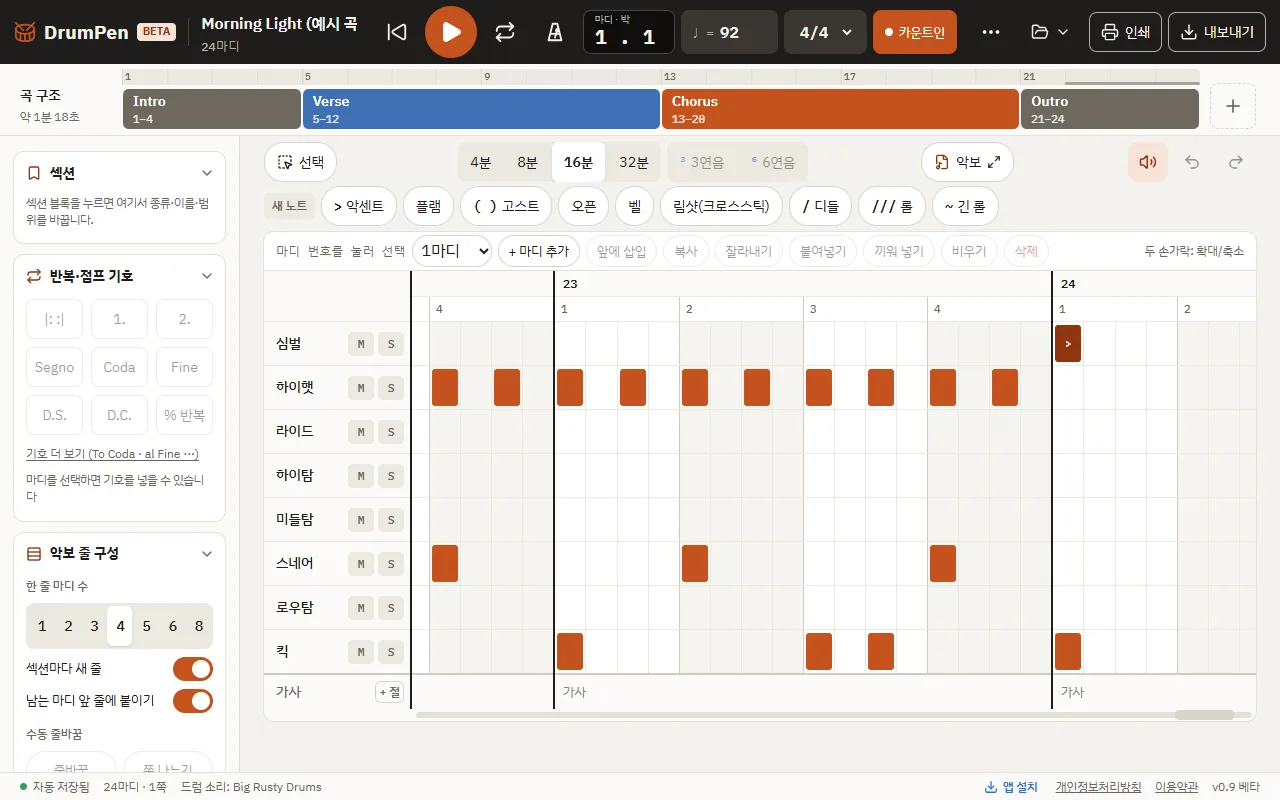Click the undo arrow icon
The height and width of the screenshot is (800, 1280).
1192,162
